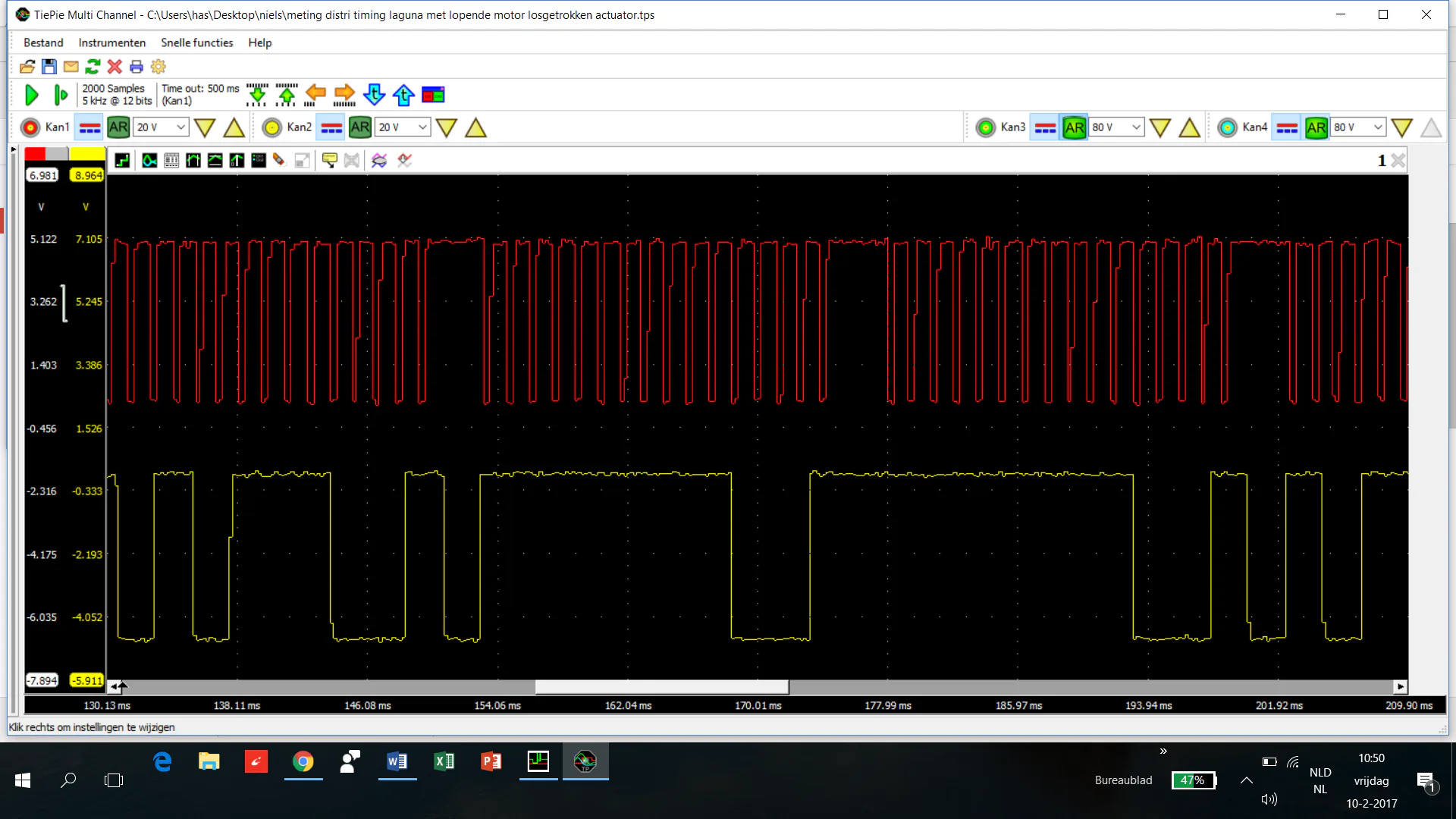Click the printer icon in toolbar
This screenshot has height=819, width=1456.
click(x=136, y=67)
